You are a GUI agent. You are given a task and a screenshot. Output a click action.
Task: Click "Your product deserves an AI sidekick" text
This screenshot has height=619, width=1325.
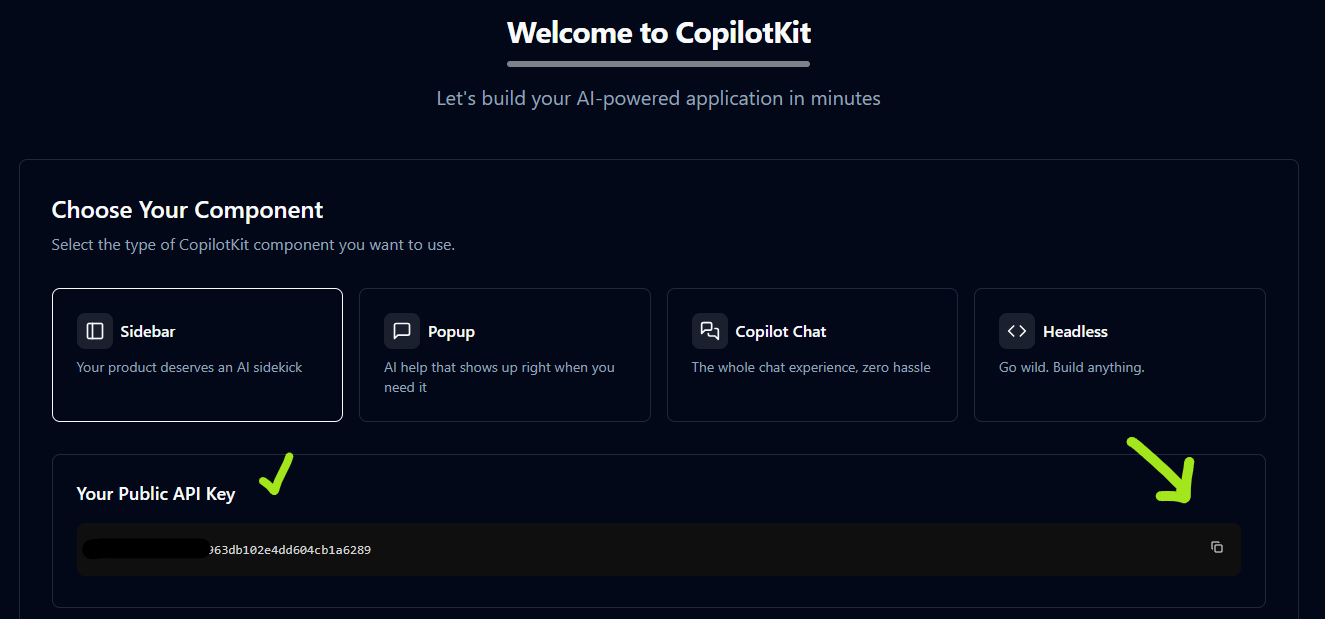coord(190,367)
